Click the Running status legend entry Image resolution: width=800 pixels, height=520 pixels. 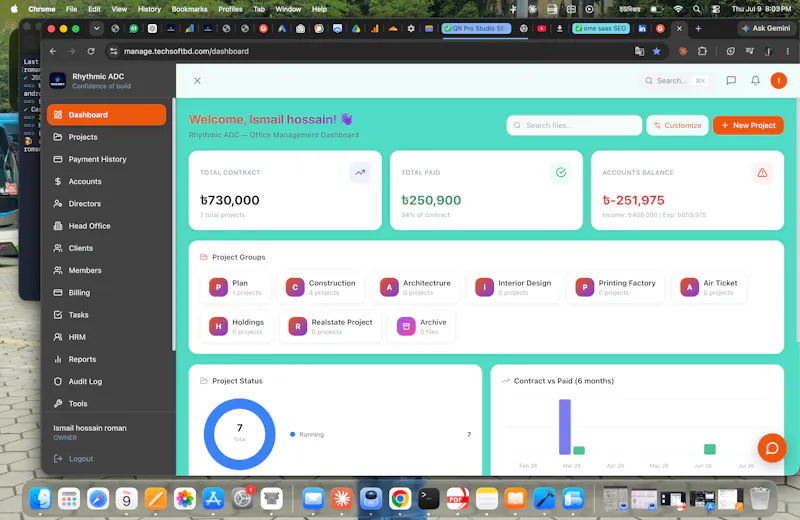(x=307, y=434)
